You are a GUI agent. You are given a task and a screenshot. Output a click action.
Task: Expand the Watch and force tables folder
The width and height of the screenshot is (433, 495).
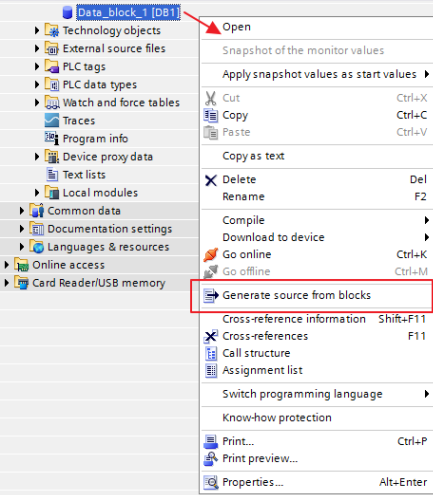pos(37,103)
